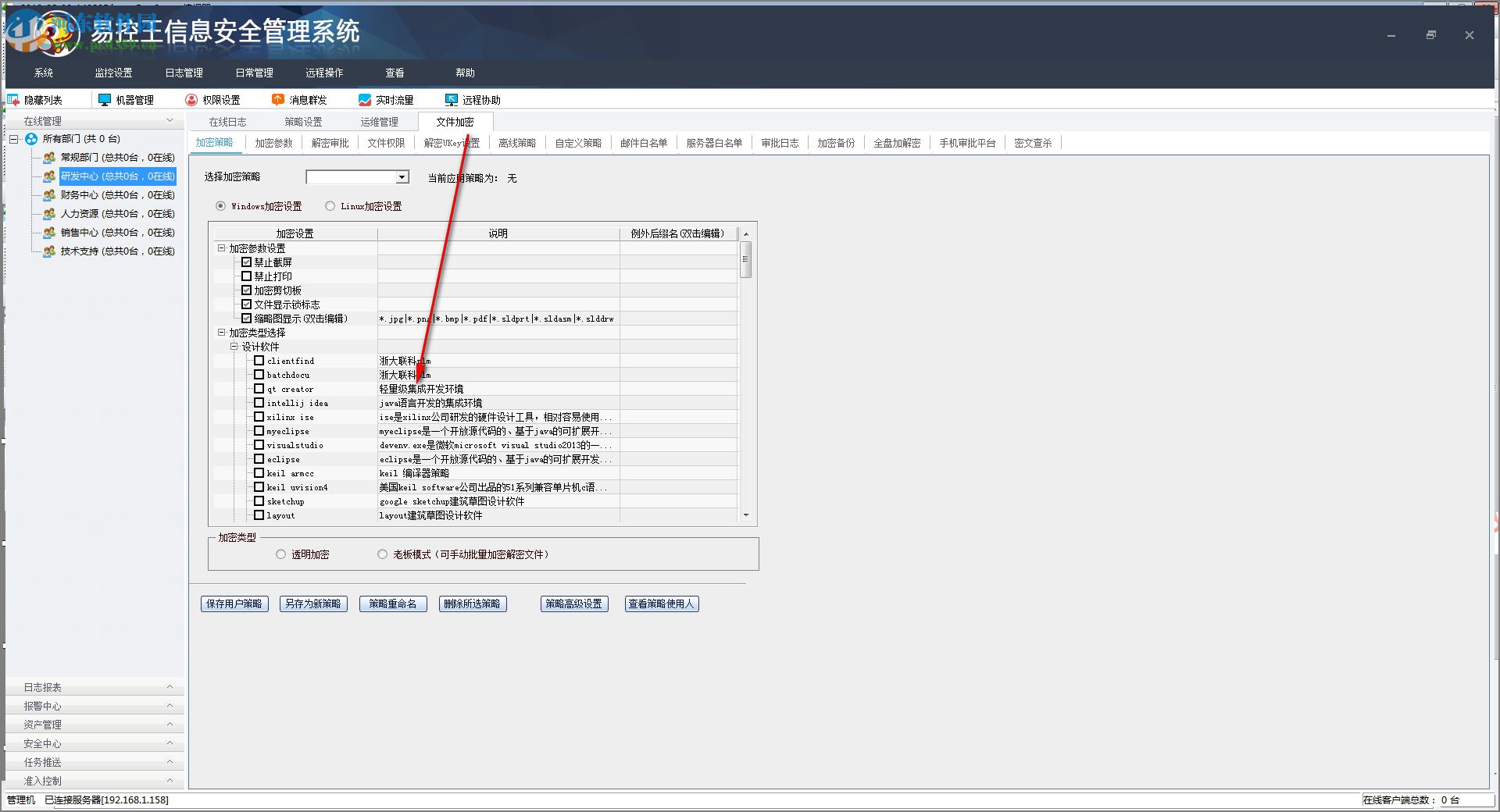The width and height of the screenshot is (1500, 812).
Task: Click the 实时流量 icon
Action: pos(365,100)
